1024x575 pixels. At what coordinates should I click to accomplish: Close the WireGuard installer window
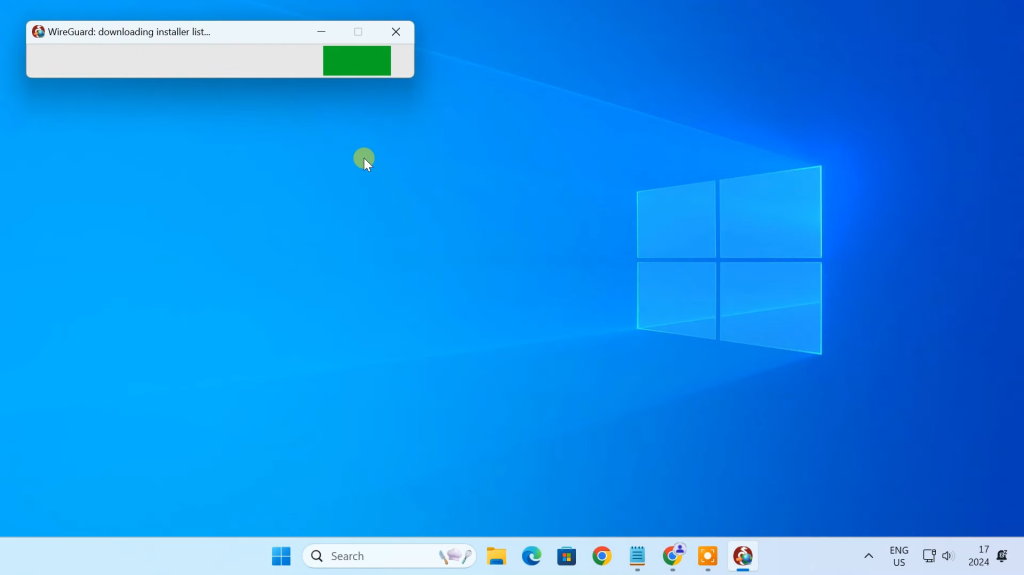point(396,32)
